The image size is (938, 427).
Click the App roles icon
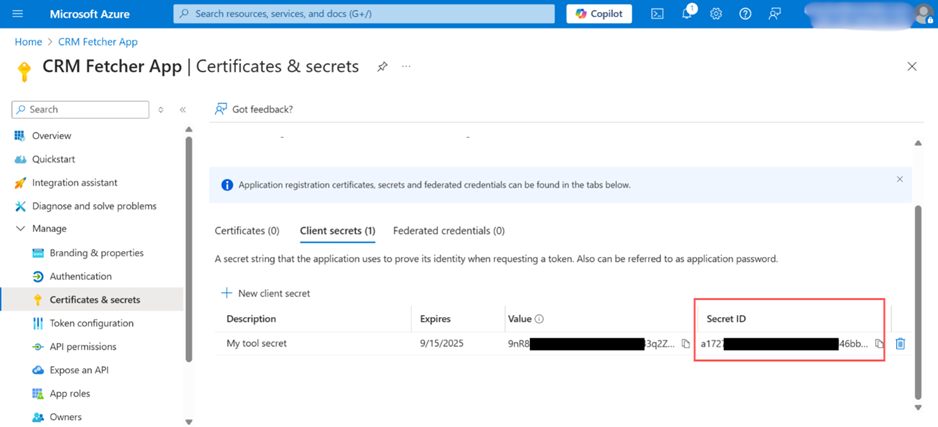coord(38,394)
